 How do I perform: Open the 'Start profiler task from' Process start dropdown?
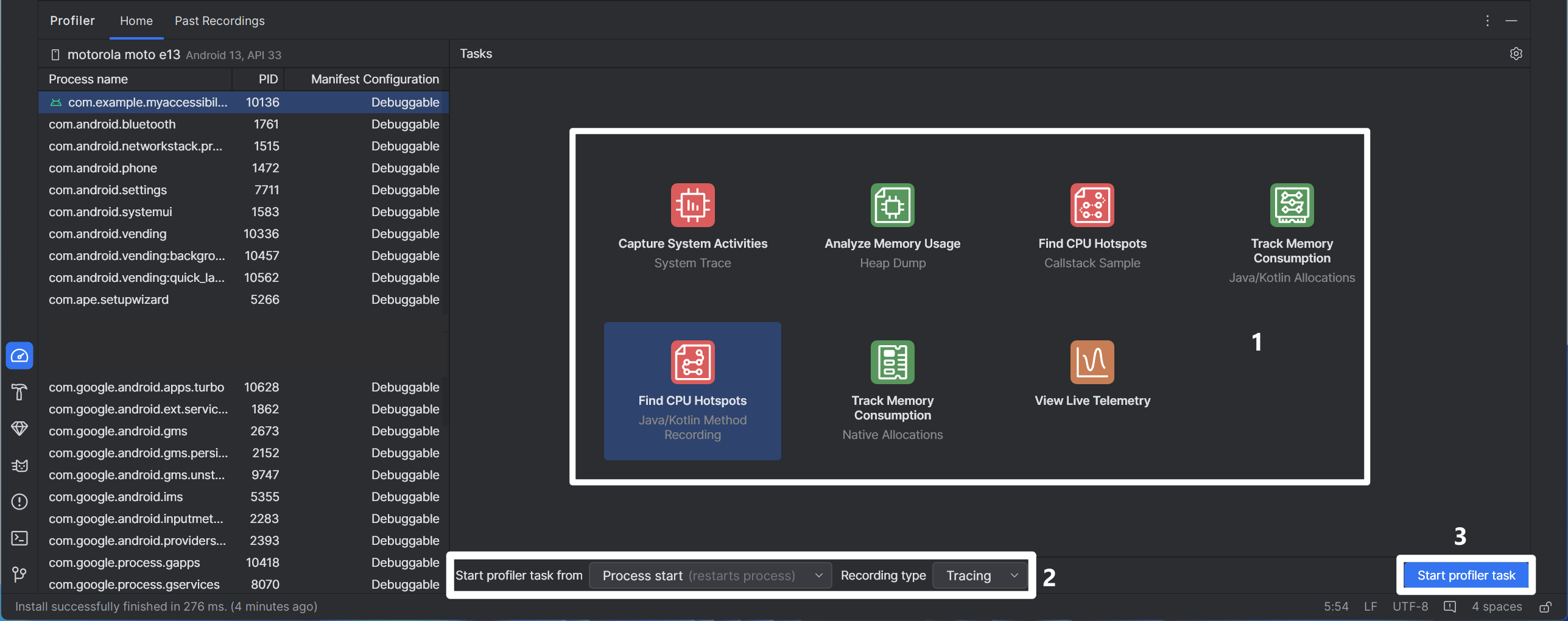(711, 575)
